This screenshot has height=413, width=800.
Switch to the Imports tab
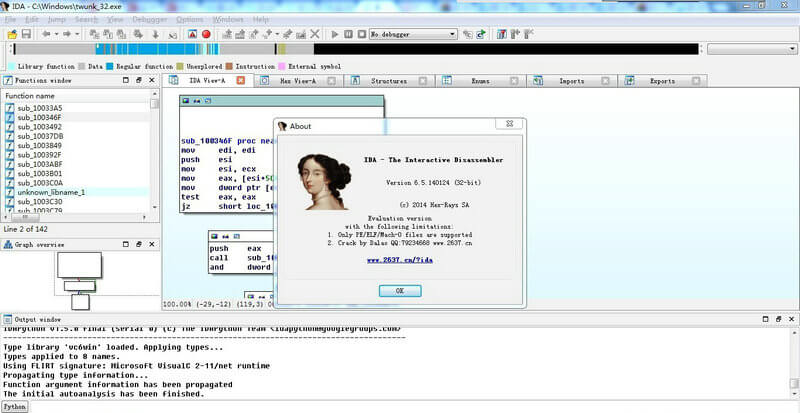click(571, 80)
